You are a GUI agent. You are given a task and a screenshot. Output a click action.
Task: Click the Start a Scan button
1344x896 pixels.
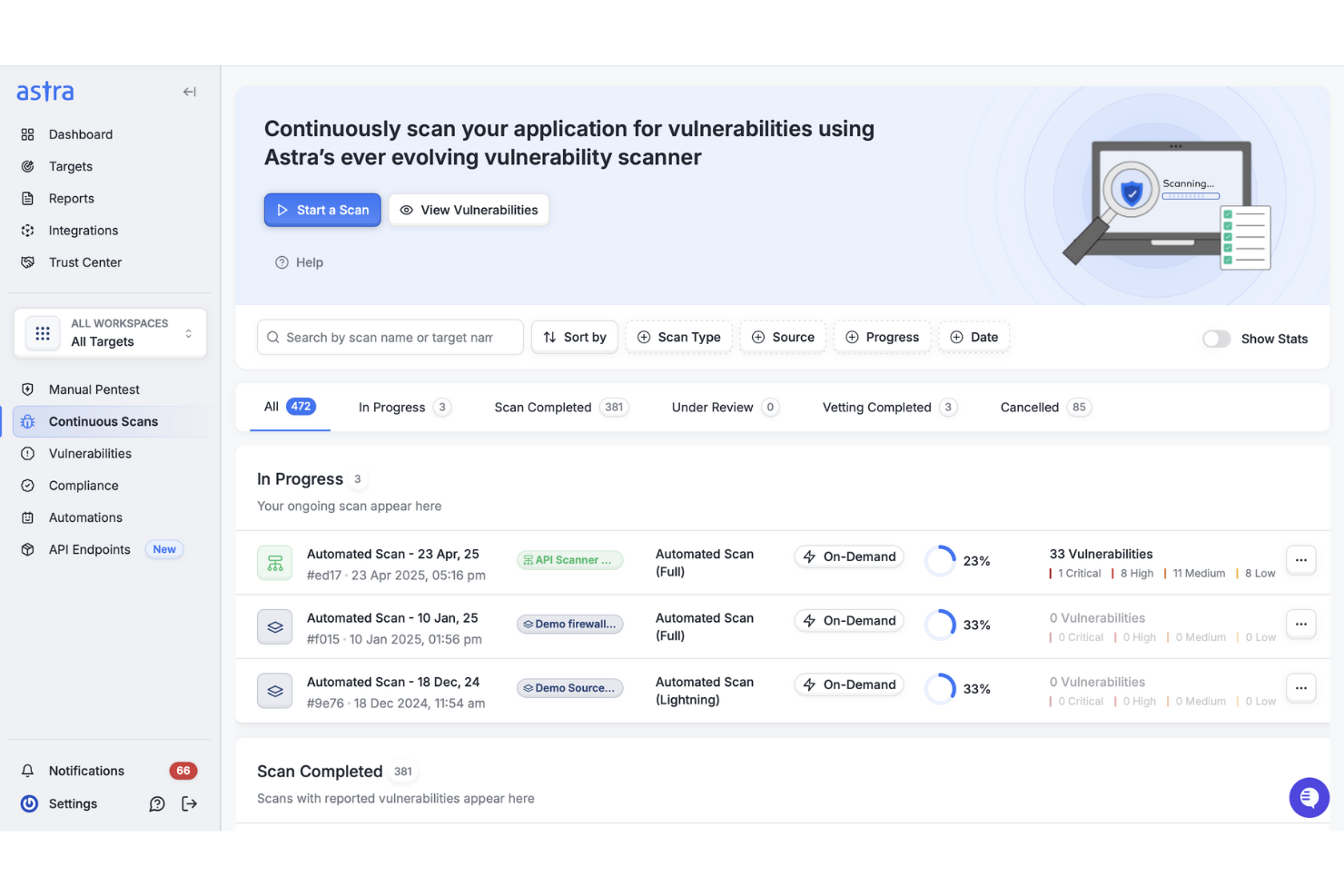click(x=322, y=210)
